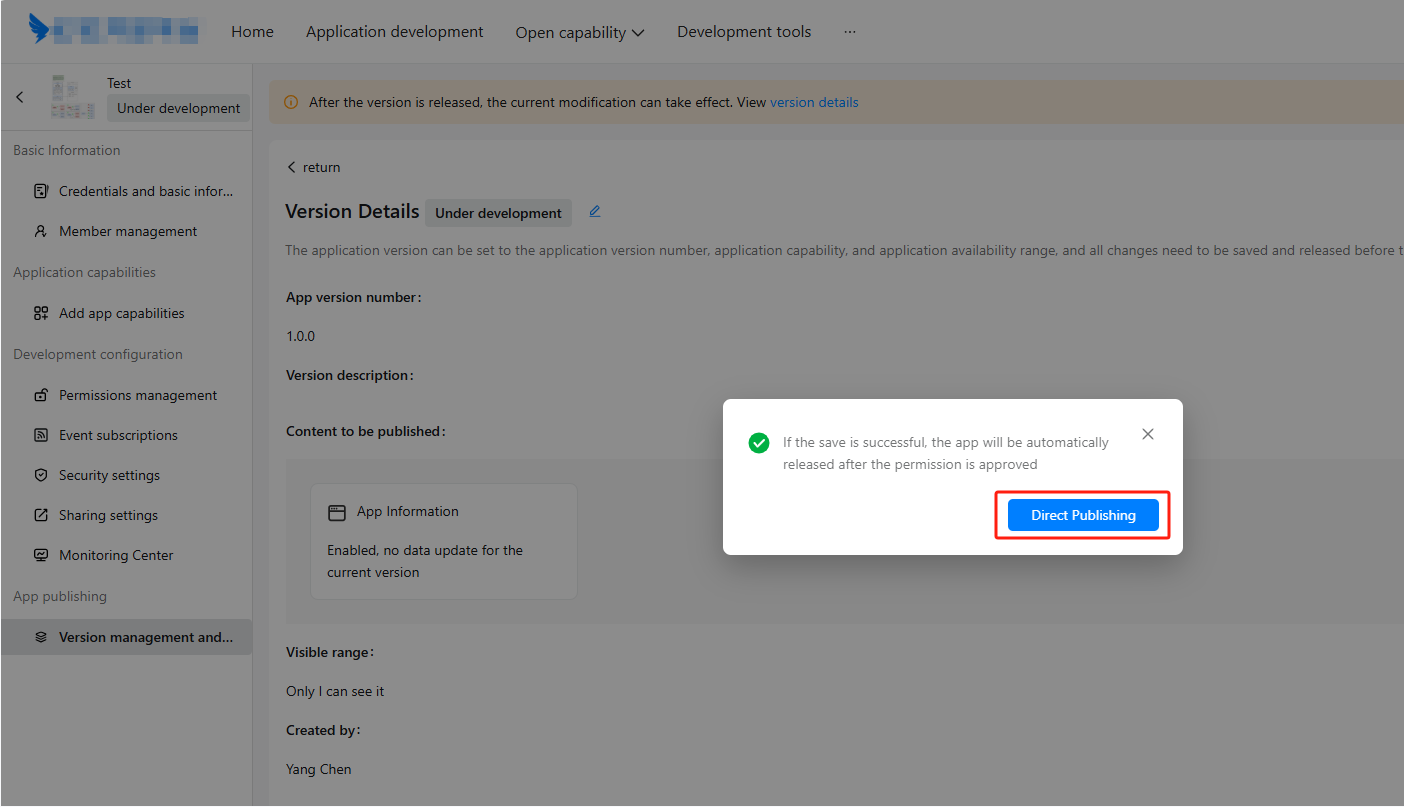Select the Security settings shield icon
Viewport: 1404px width, 807px height.
coord(41,475)
